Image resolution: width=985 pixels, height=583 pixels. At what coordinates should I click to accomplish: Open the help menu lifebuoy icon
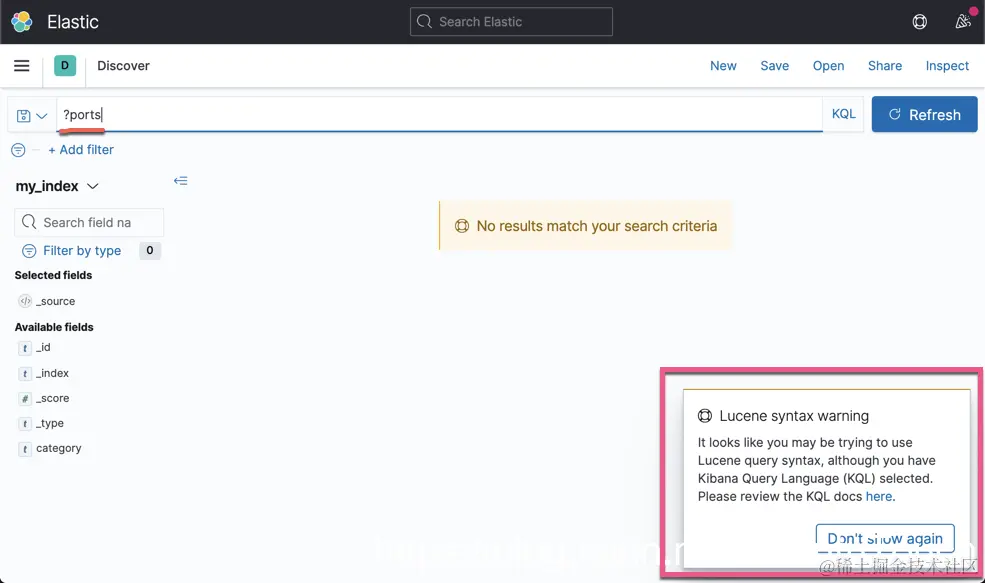point(919,22)
